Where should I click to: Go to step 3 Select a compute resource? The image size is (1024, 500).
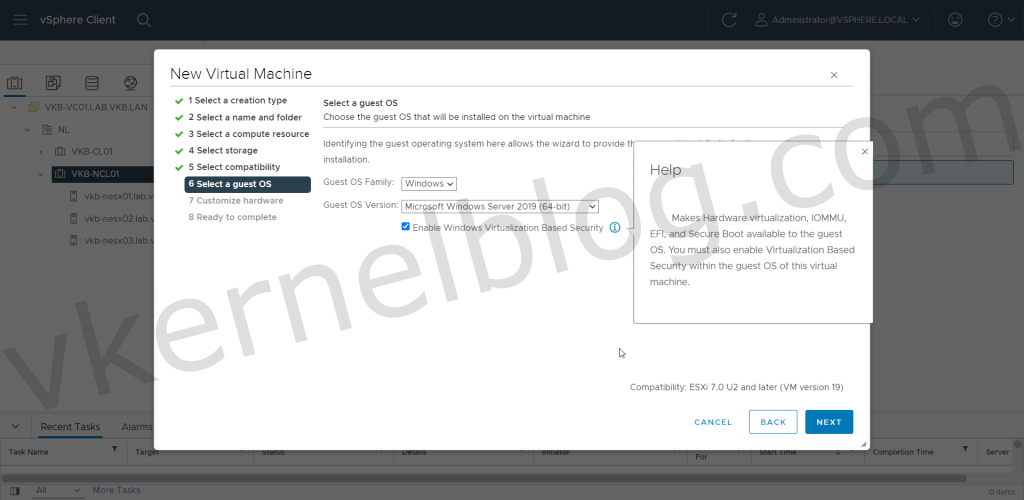click(x=249, y=134)
